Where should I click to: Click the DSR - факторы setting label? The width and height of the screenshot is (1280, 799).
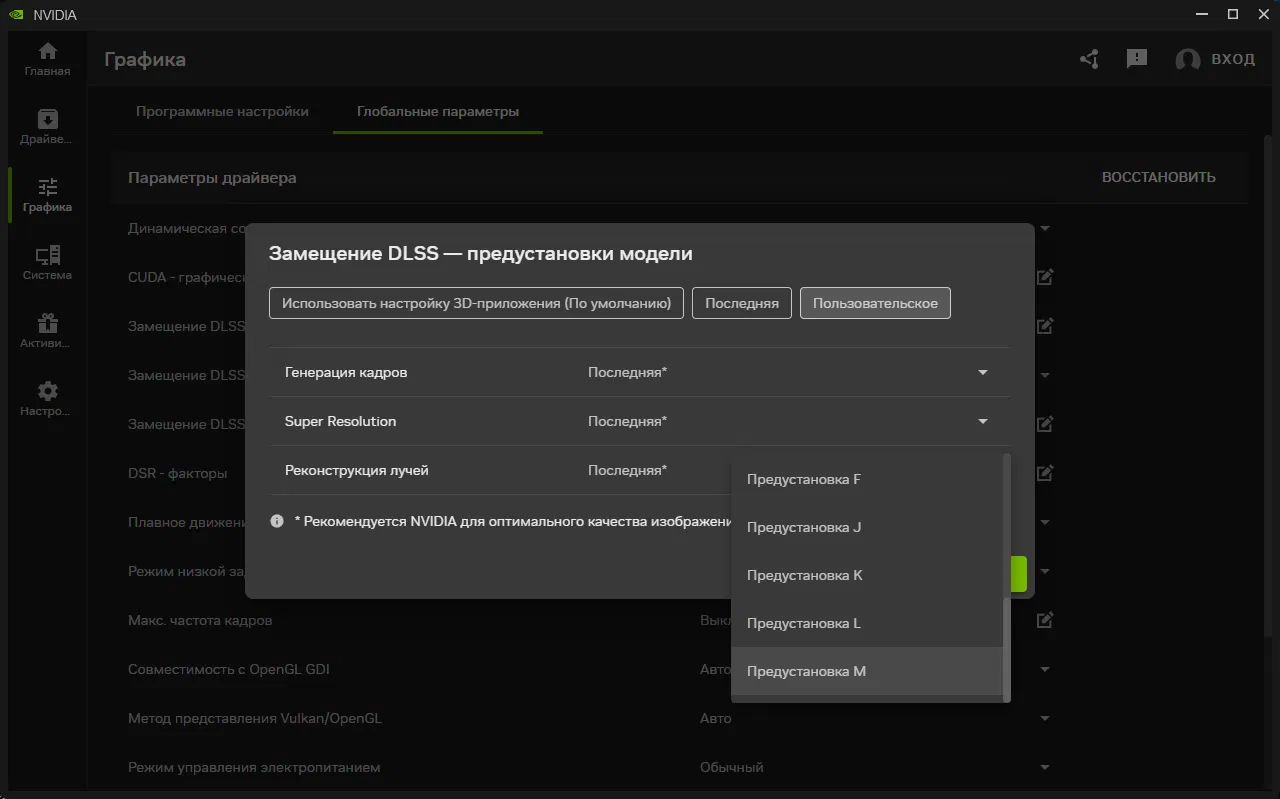178,473
